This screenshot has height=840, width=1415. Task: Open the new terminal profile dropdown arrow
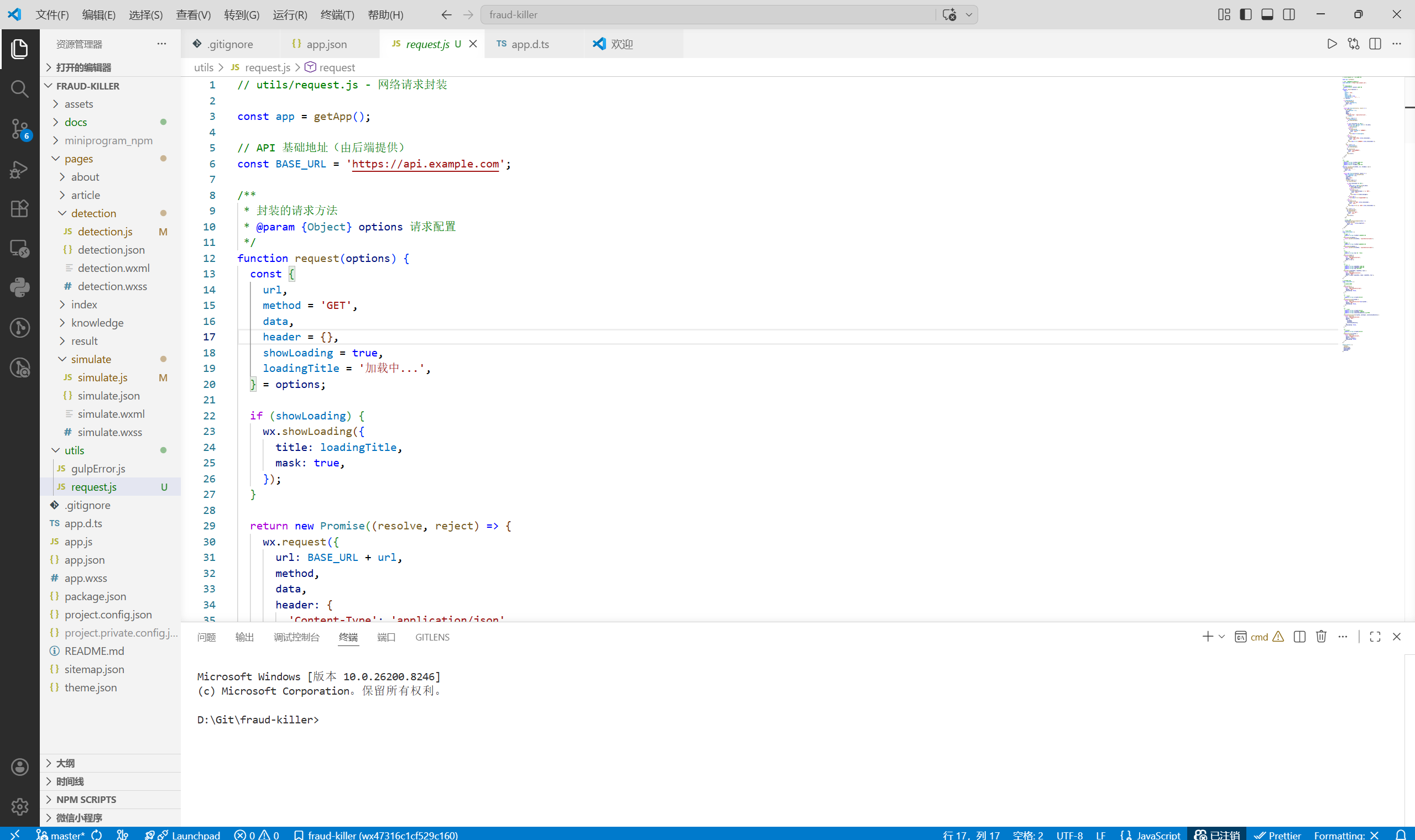[x=1221, y=637]
